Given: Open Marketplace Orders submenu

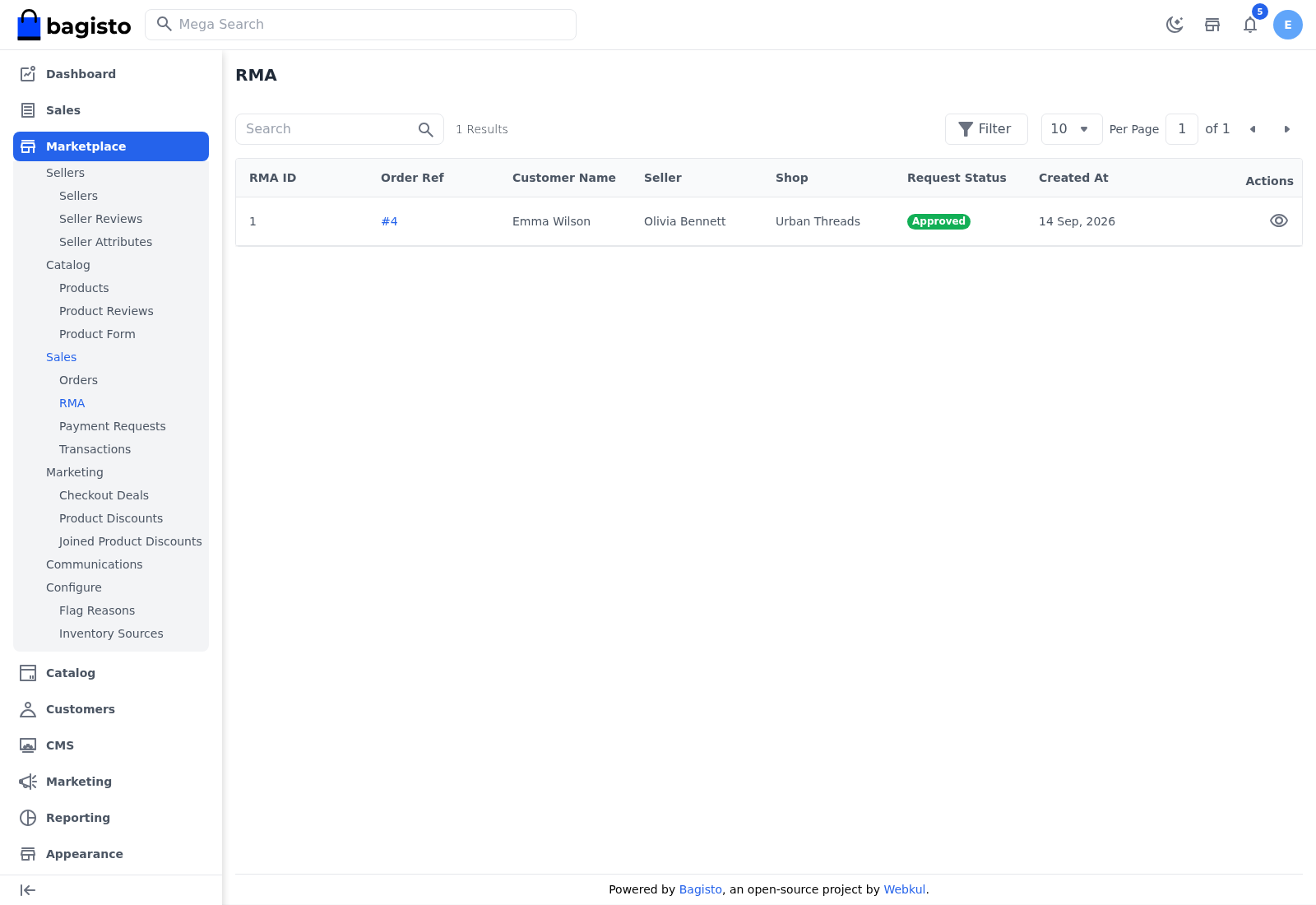Looking at the screenshot, I should click(x=78, y=380).
